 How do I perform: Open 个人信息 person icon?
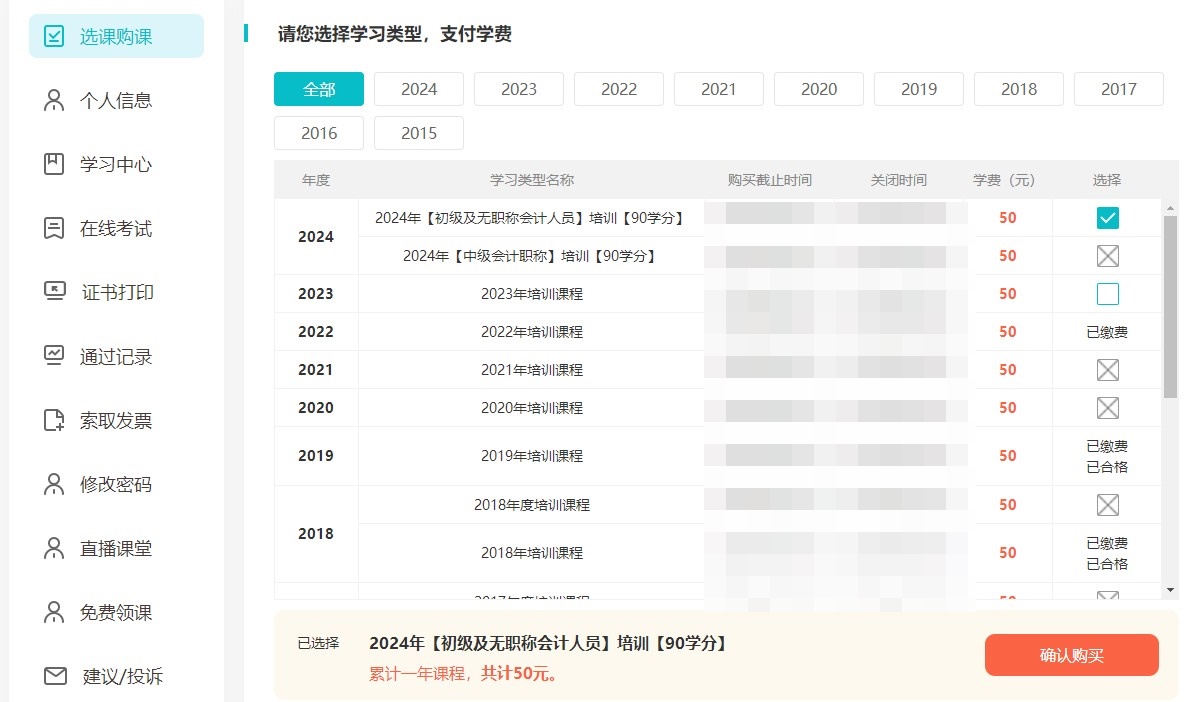[54, 100]
